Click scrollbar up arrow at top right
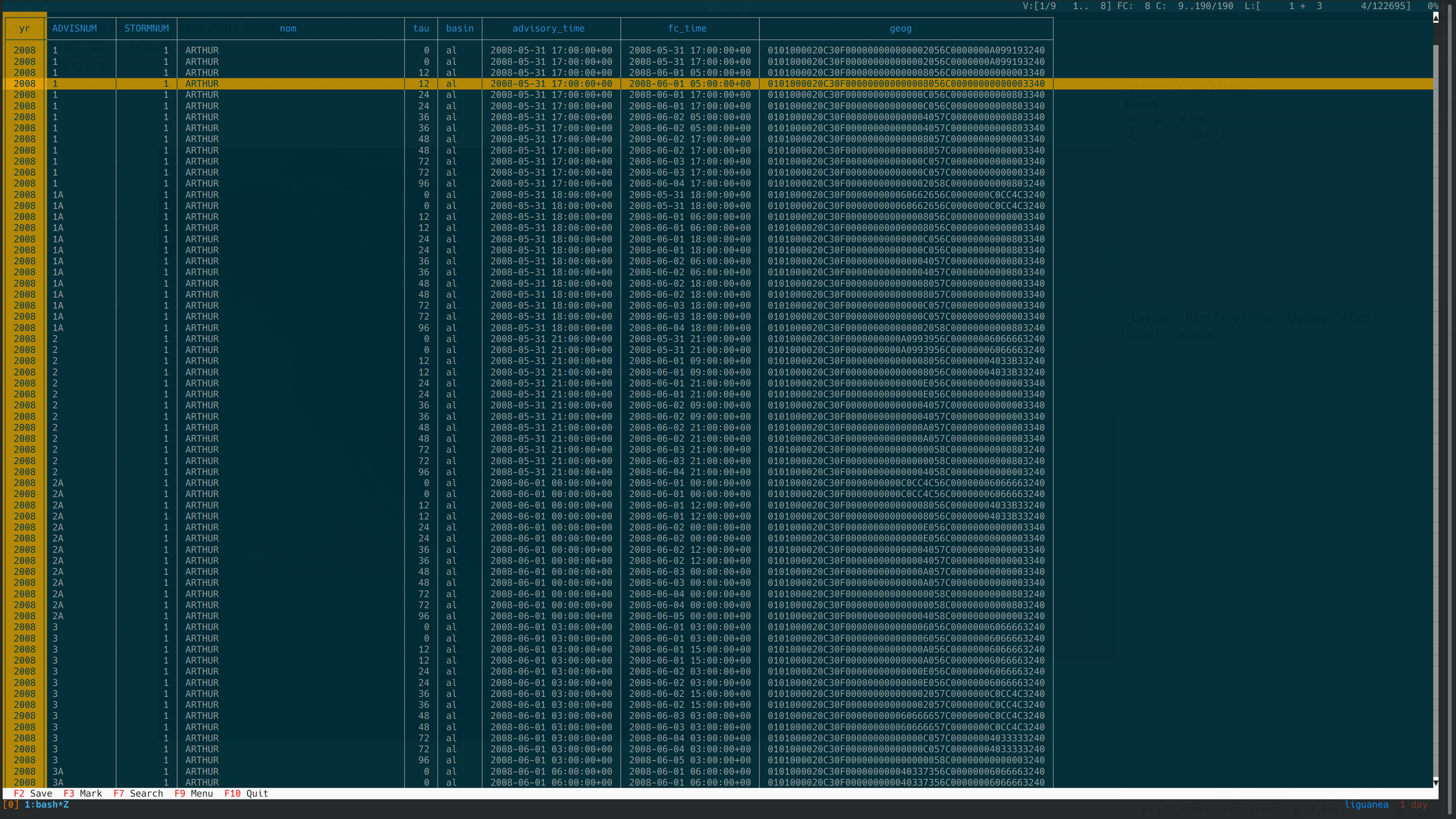The image size is (1456, 819). pos(1435,18)
